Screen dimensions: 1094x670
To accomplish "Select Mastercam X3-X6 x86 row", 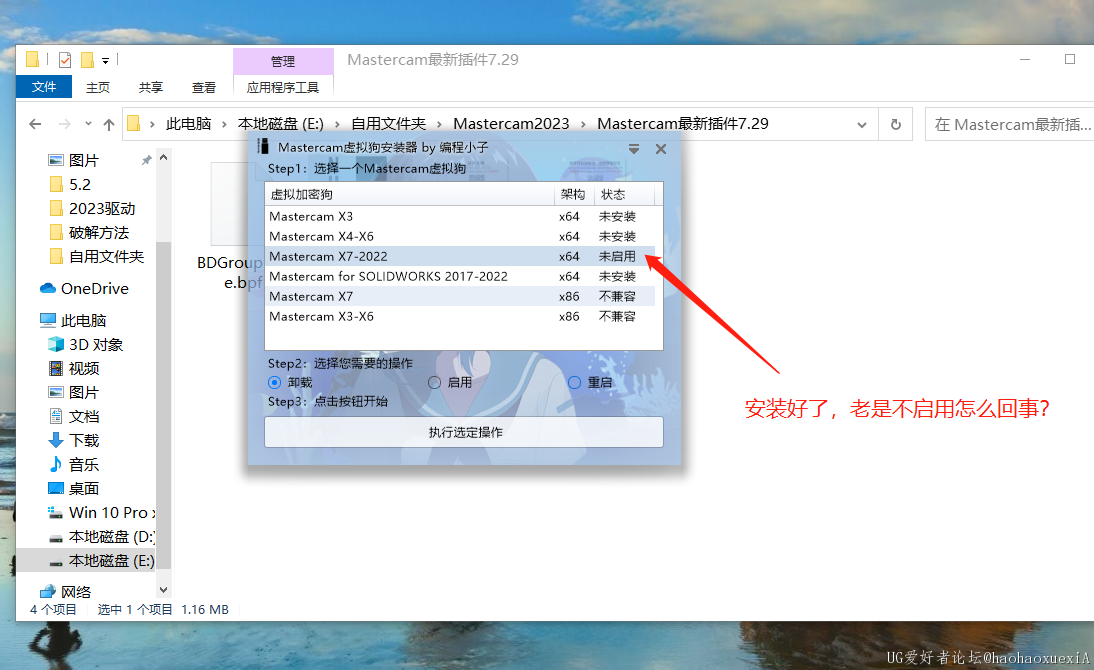I will point(460,316).
